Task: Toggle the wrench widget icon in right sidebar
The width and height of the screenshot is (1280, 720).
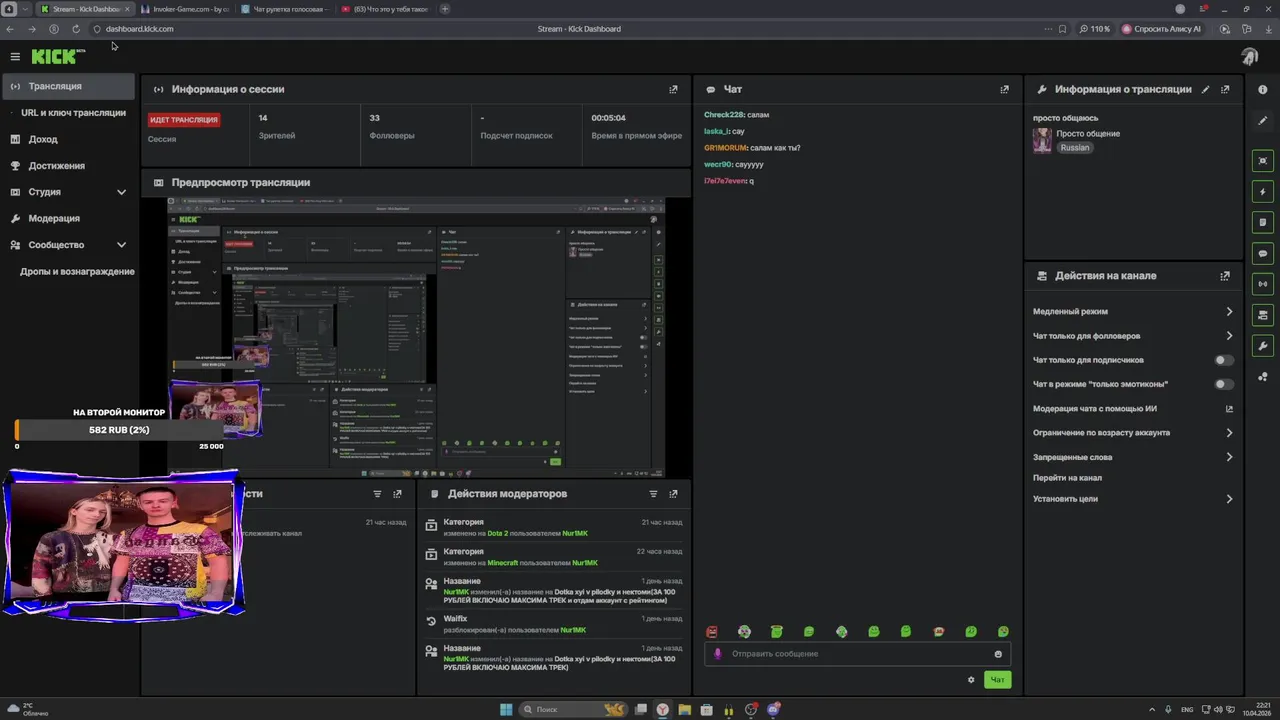Action: pos(1263,346)
